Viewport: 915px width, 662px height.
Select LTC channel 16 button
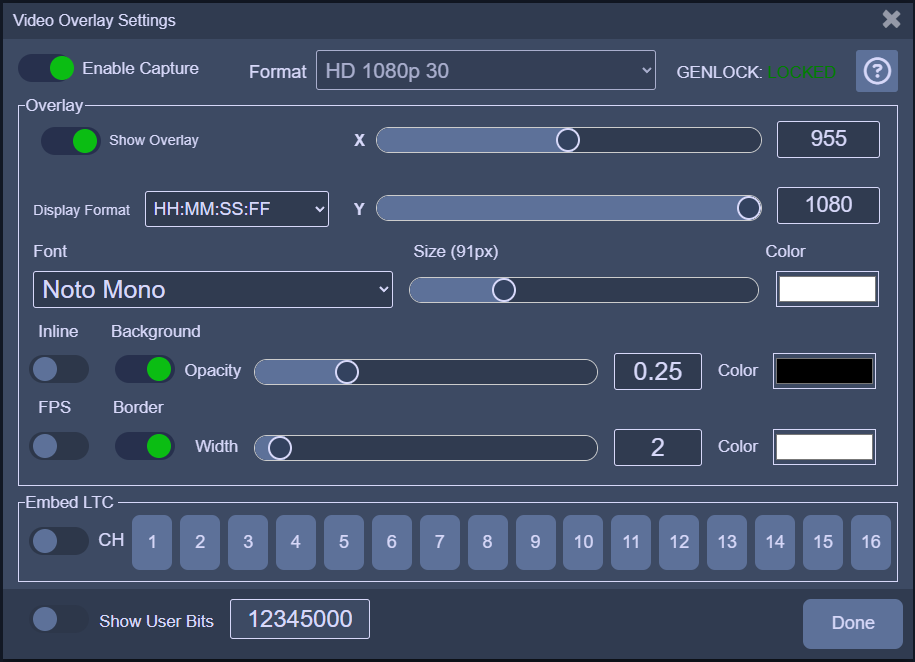(870, 542)
